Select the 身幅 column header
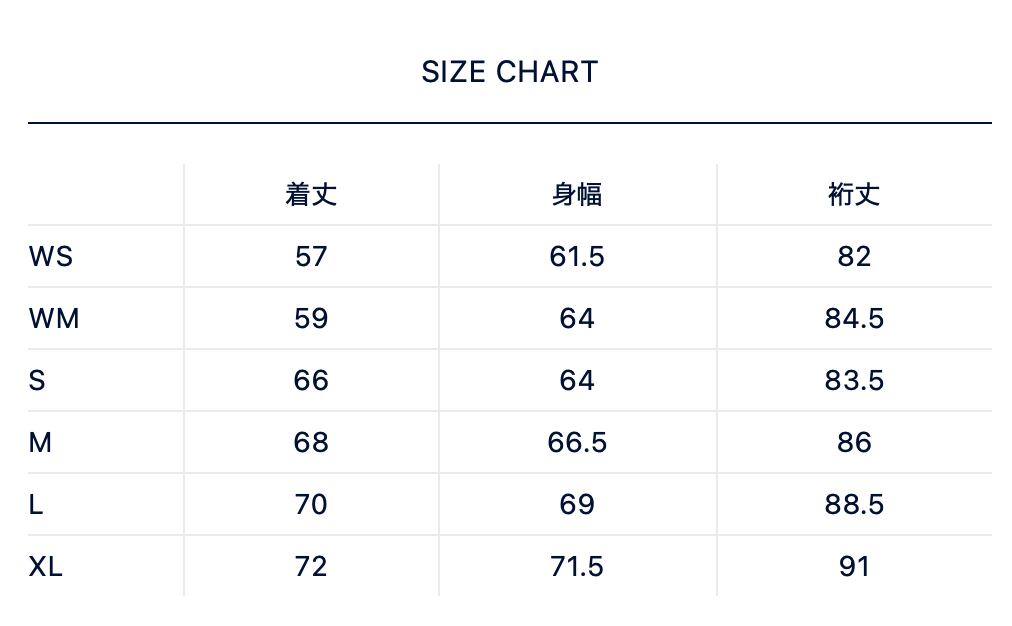 point(577,194)
